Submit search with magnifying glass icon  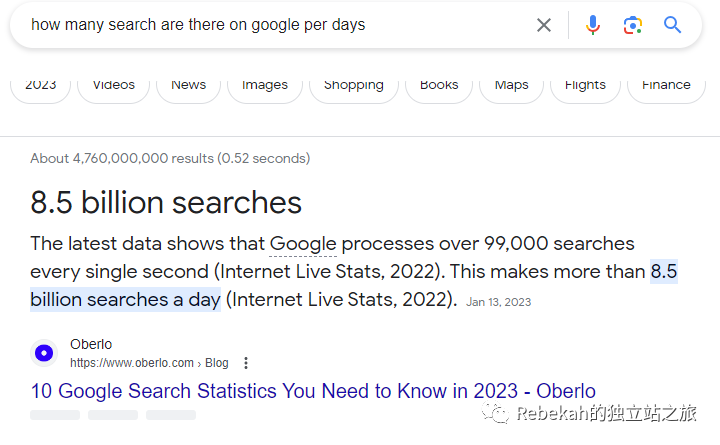point(672,25)
